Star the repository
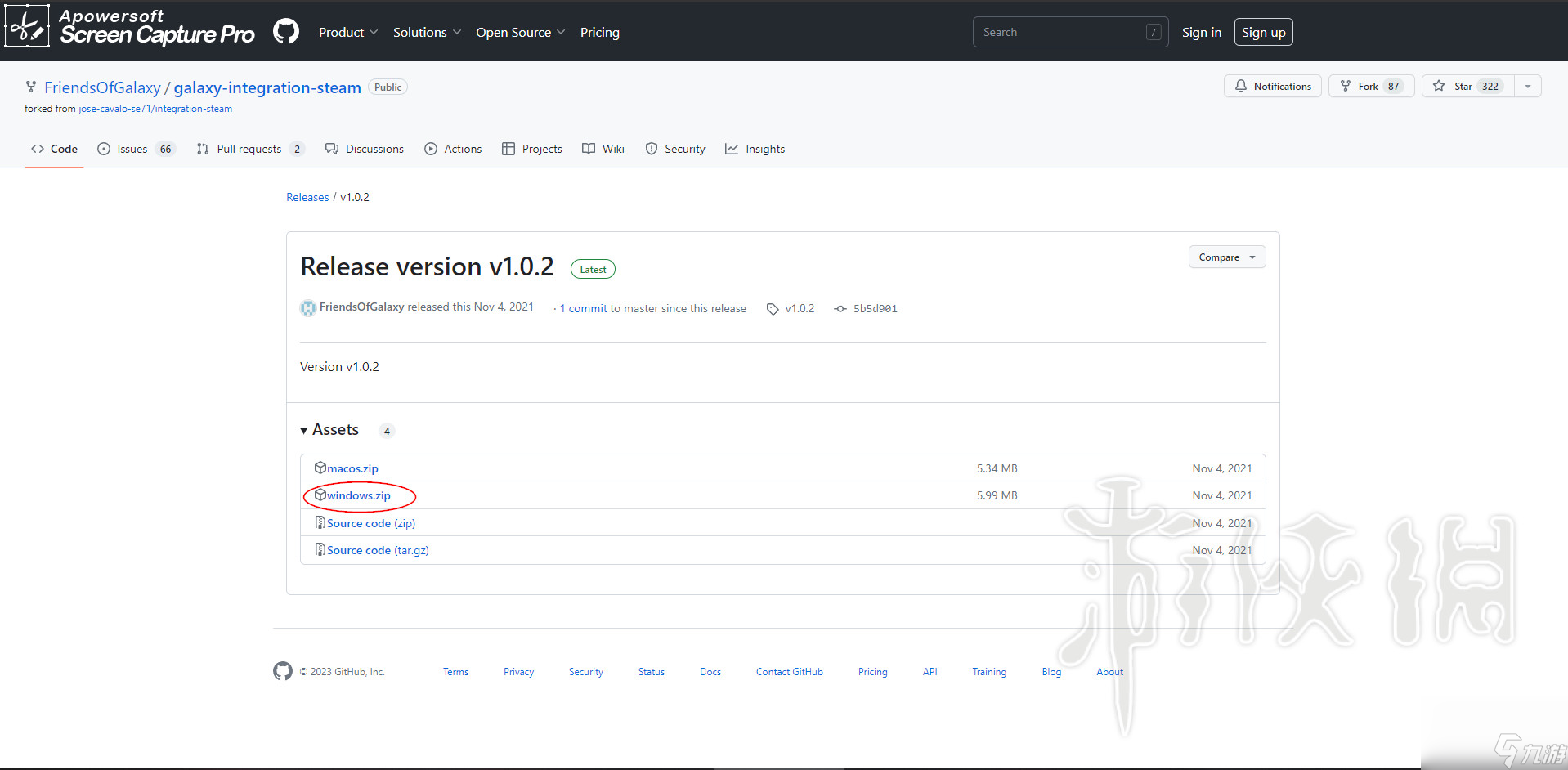The width and height of the screenshot is (1568, 770). coord(1468,86)
